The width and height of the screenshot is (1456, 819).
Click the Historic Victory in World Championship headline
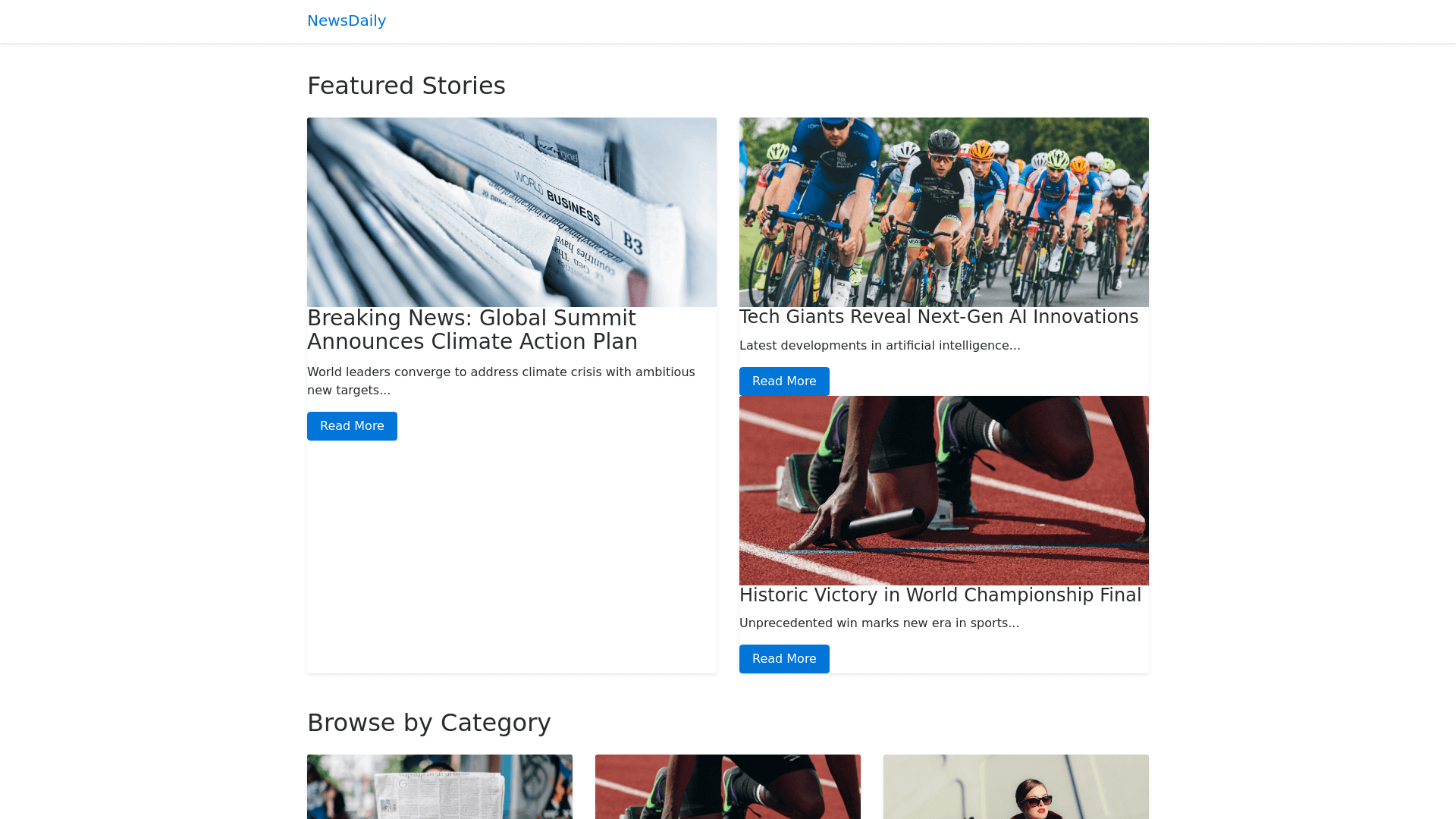[940, 595]
